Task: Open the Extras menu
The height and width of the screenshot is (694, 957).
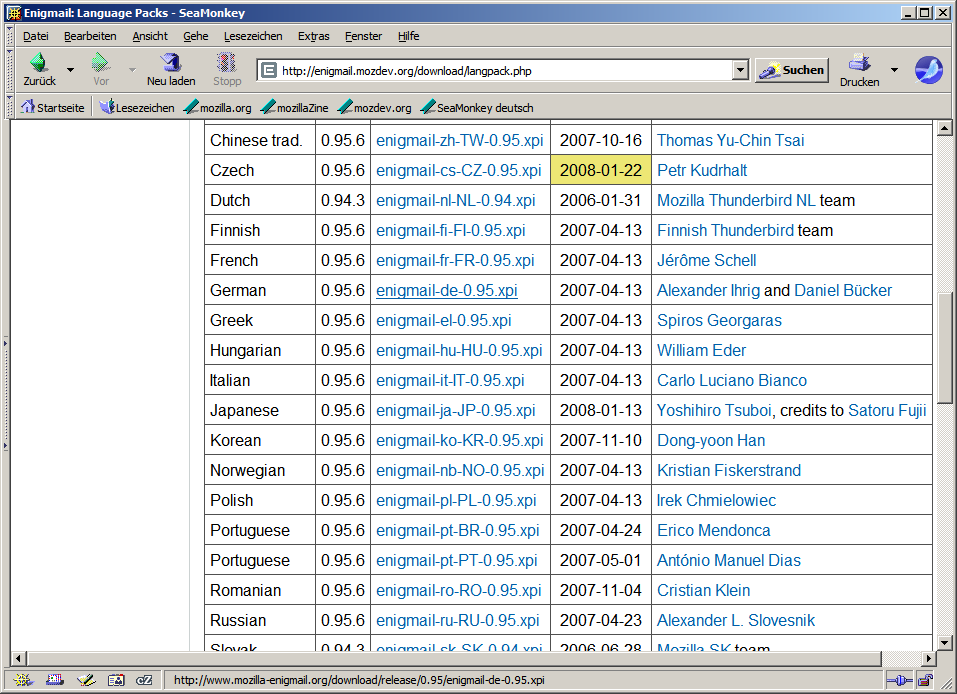Action: (313, 36)
